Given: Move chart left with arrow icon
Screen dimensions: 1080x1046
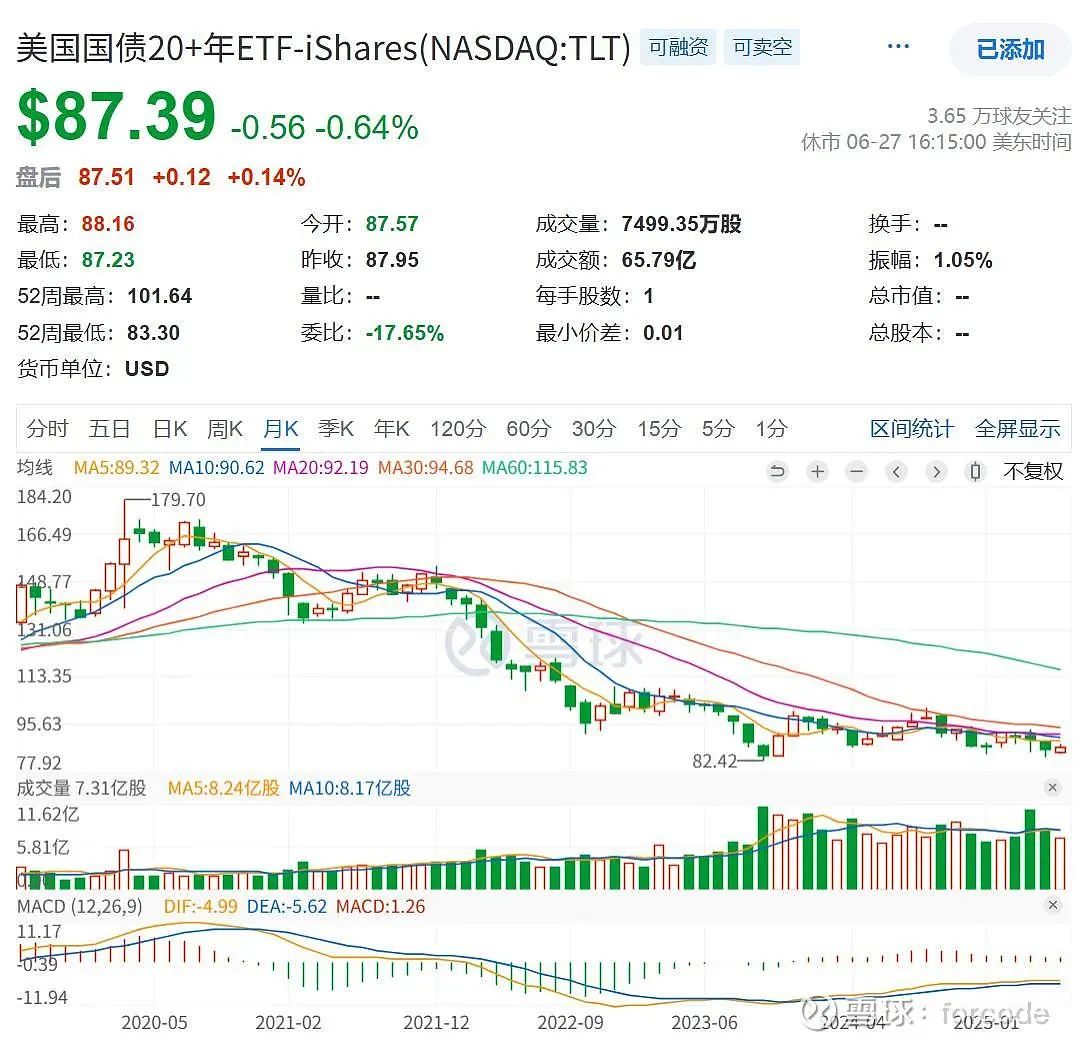Looking at the screenshot, I should tap(896, 472).
